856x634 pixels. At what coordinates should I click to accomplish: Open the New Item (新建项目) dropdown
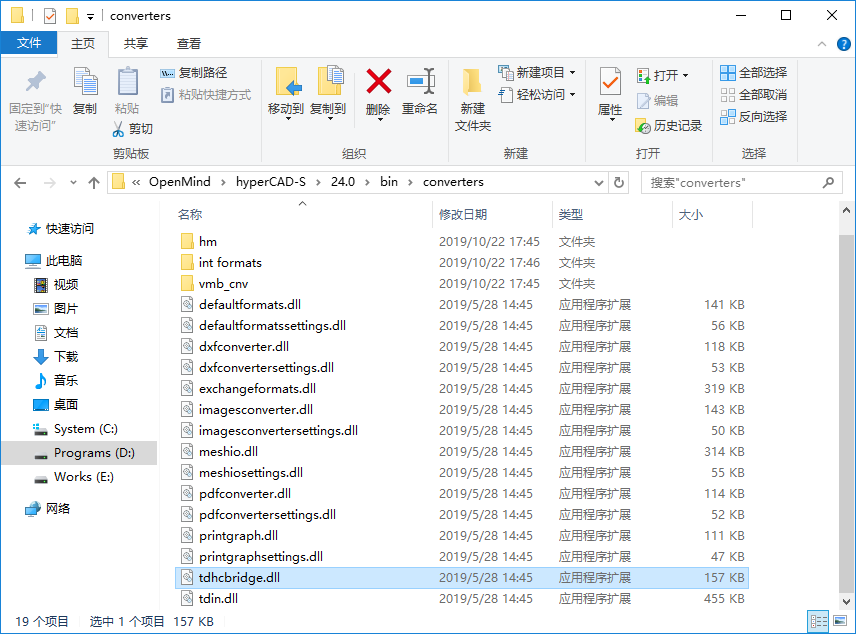pyautogui.click(x=573, y=73)
